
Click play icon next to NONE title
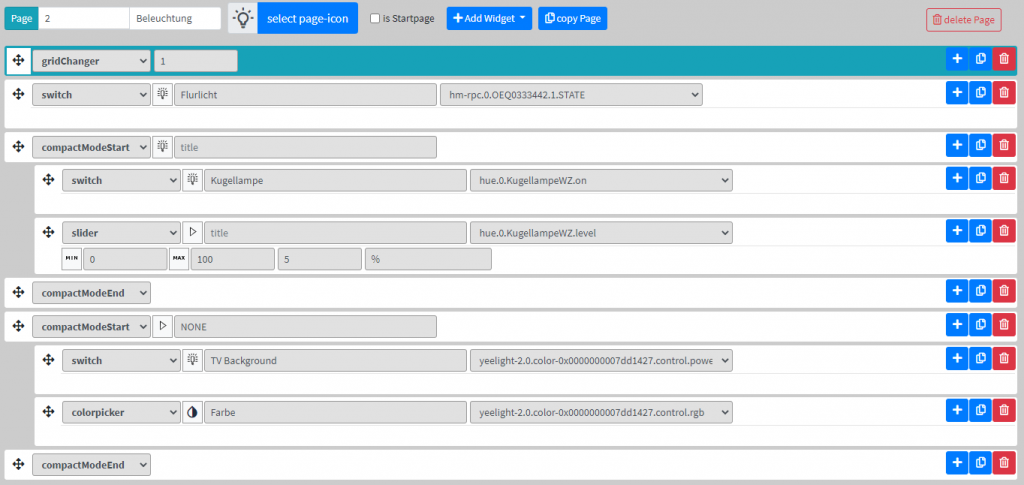coord(162,326)
